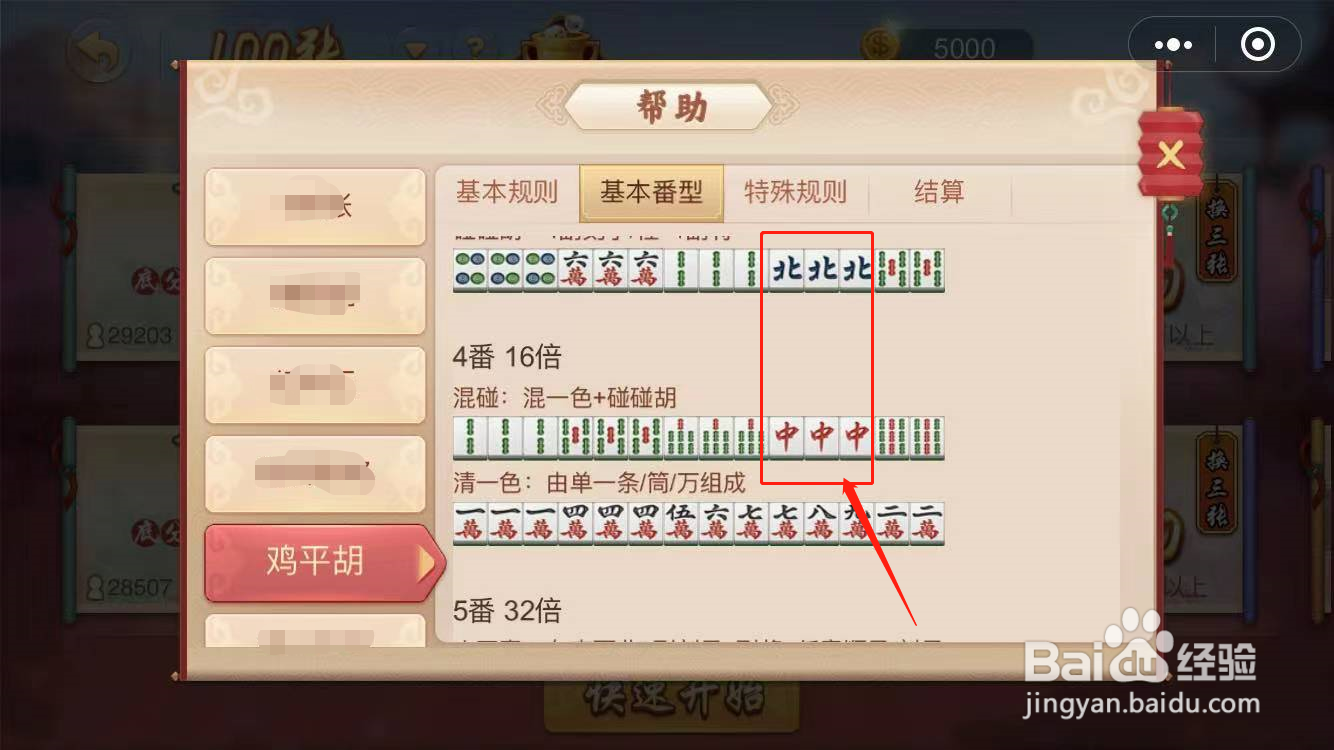1334x750 pixels.
Task: Tap the back arrow icon at top left
Action: tap(97, 55)
